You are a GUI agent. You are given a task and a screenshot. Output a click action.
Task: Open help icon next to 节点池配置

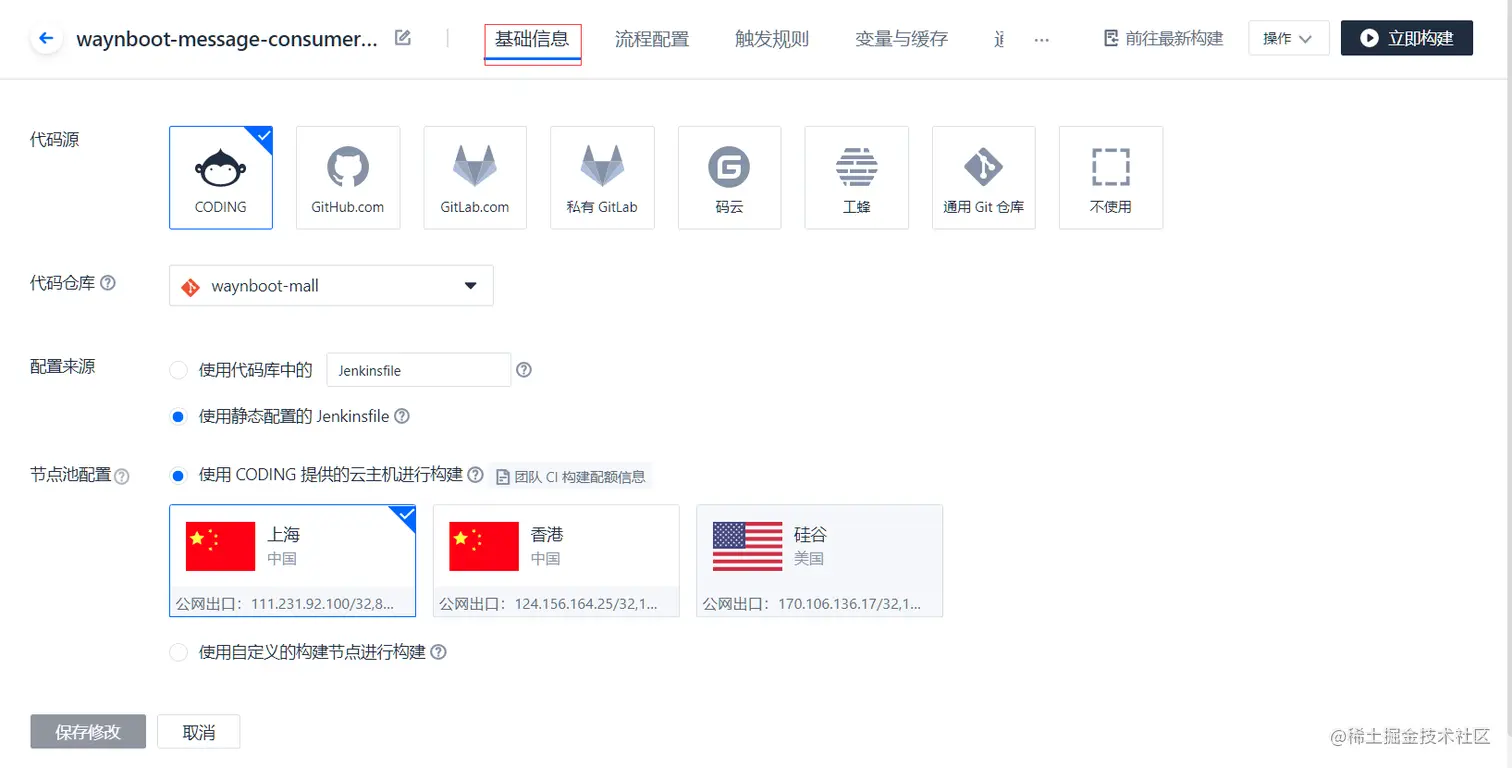click(x=122, y=476)
